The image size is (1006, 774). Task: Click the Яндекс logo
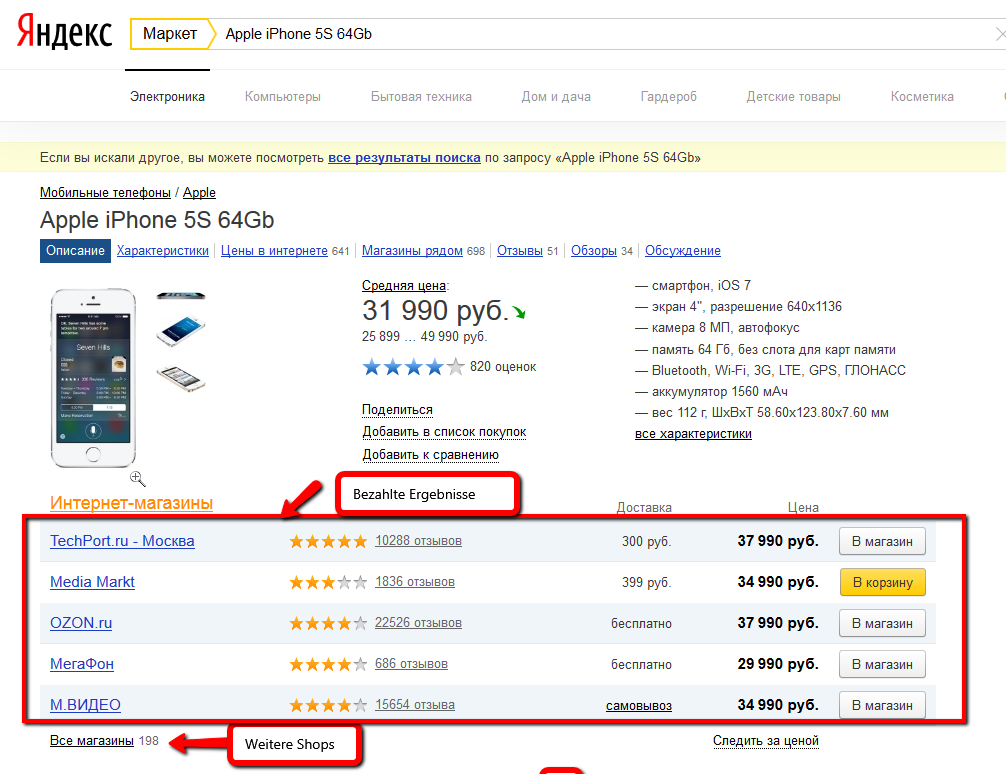64,32
